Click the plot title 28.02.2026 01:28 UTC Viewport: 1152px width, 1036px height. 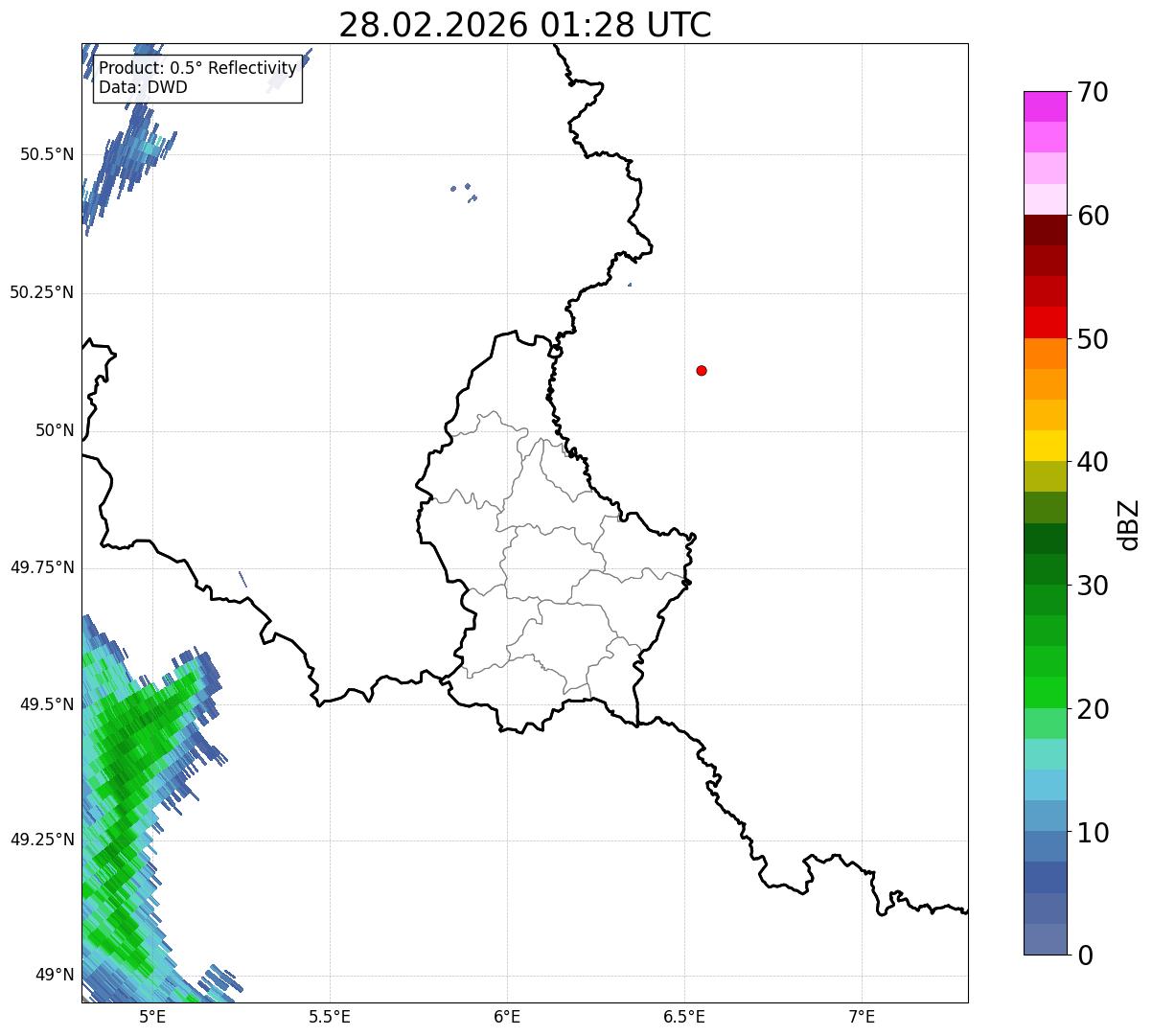click(x=525, y=25)
